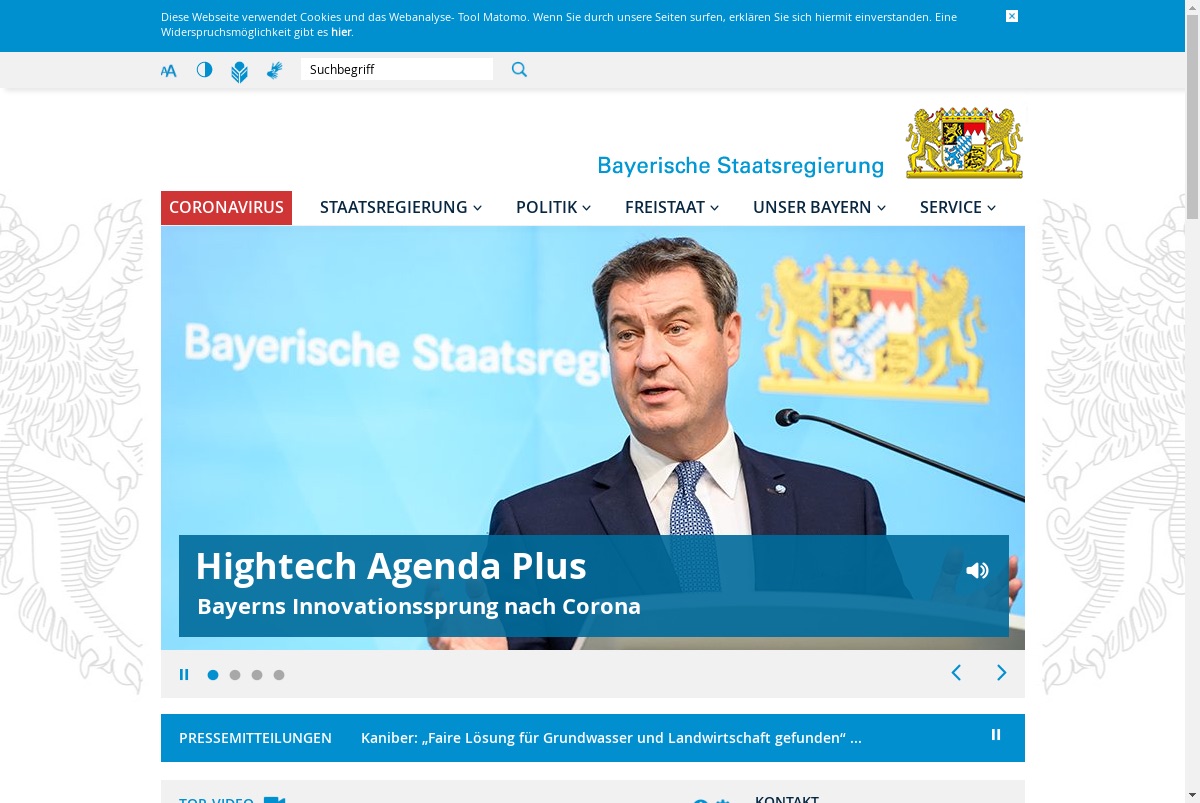
Task: Expand the STAATSREGIERUNG menu
Action: point(401,208)
